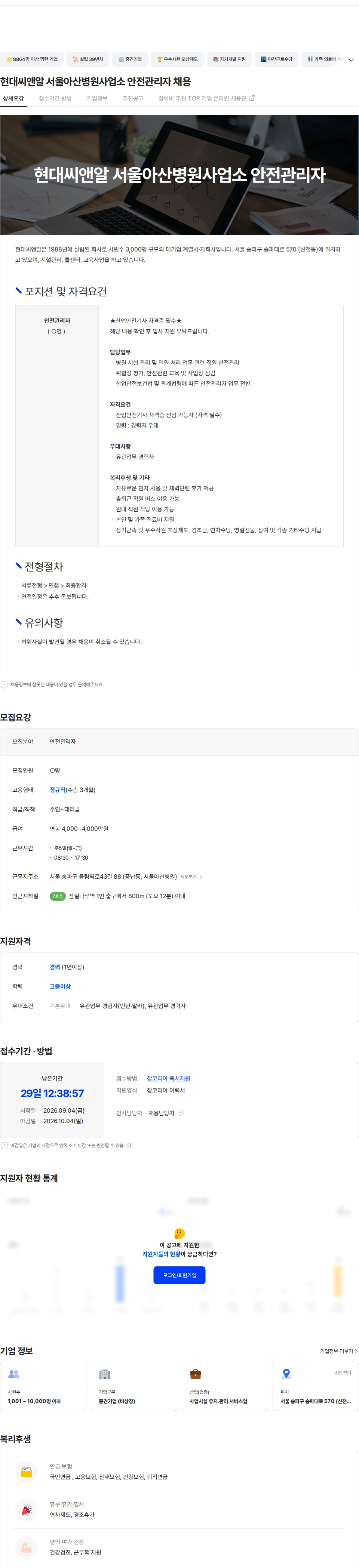
Task: Open the 추천공고 tab
Action: pos(133,98)
